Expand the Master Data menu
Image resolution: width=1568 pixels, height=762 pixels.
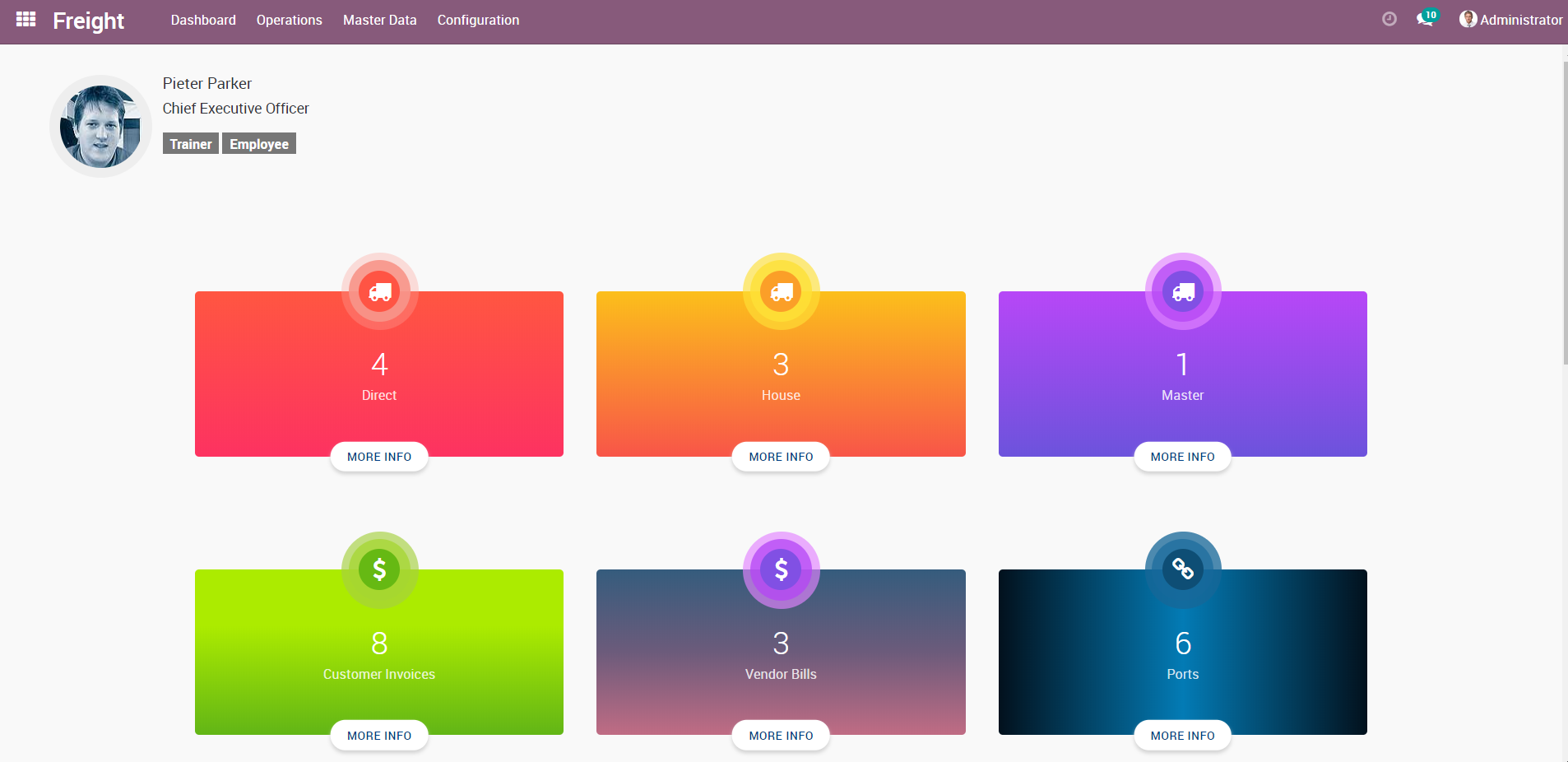point(379,20)
